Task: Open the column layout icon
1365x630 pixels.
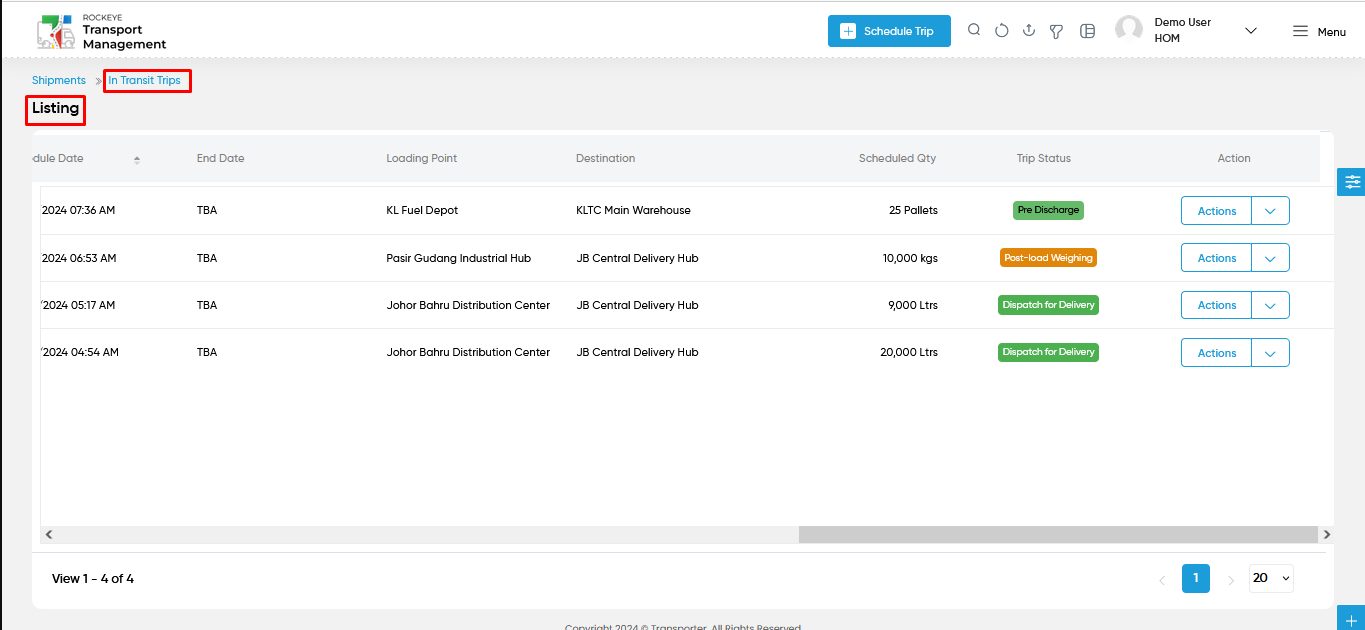Action: click(x=1088, y=31)
